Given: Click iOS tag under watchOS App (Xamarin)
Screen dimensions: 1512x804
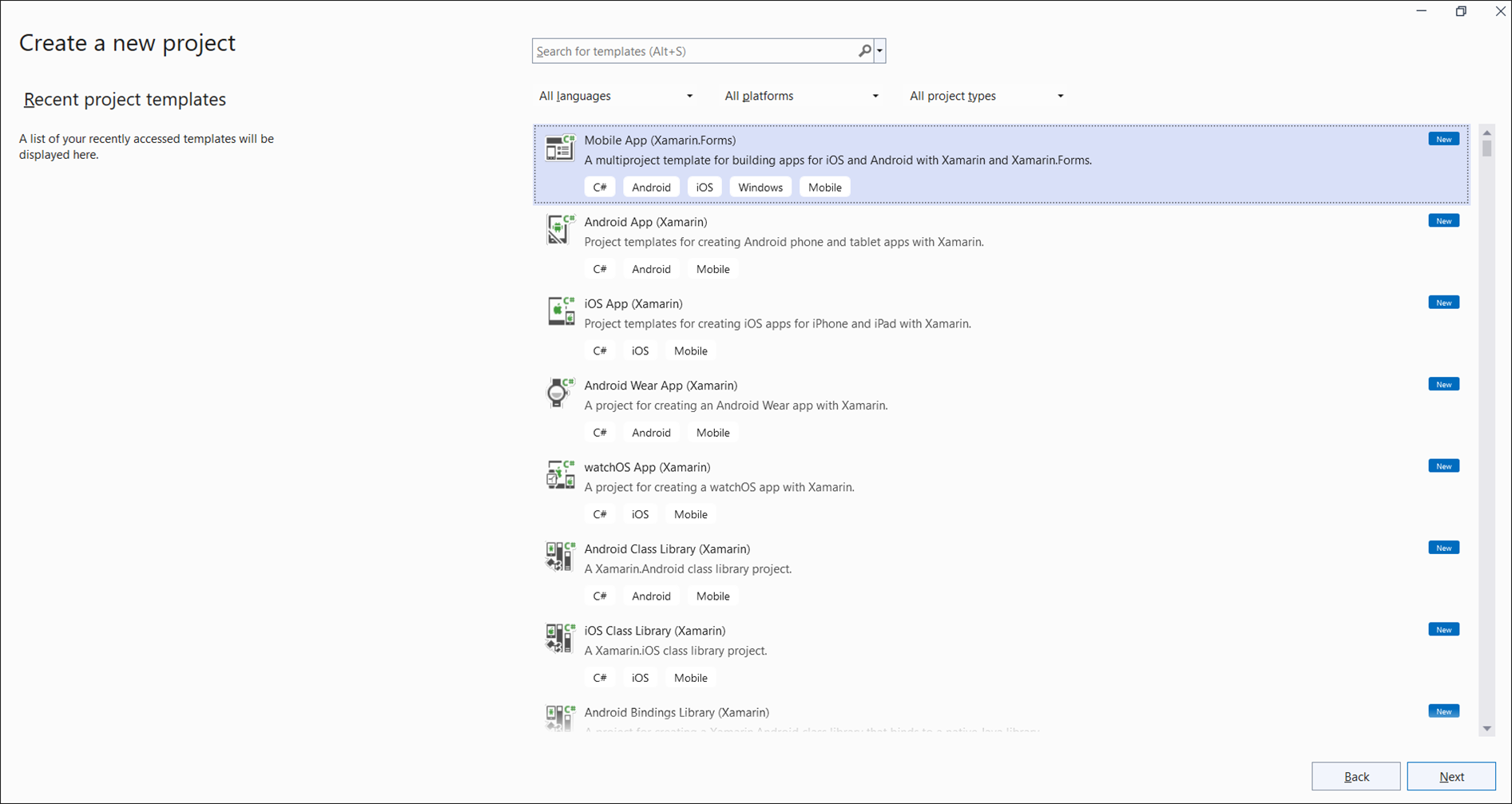Looking at the screenshot, I should (641, 514).
